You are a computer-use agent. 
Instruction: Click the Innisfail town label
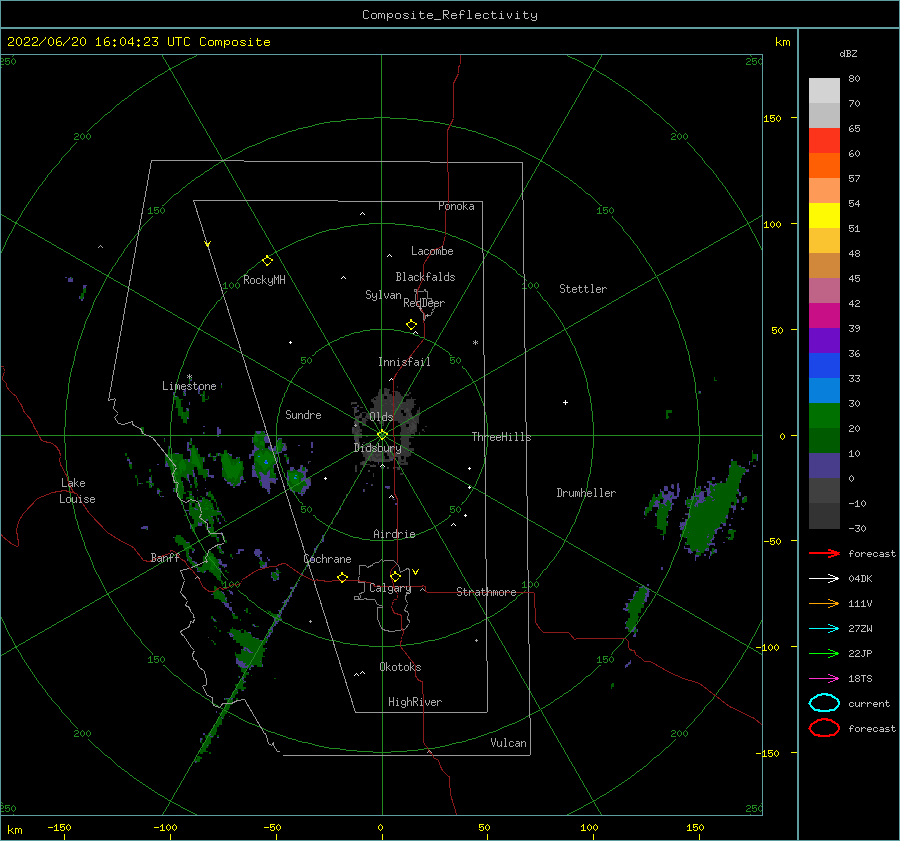click(x=404, y=362)
